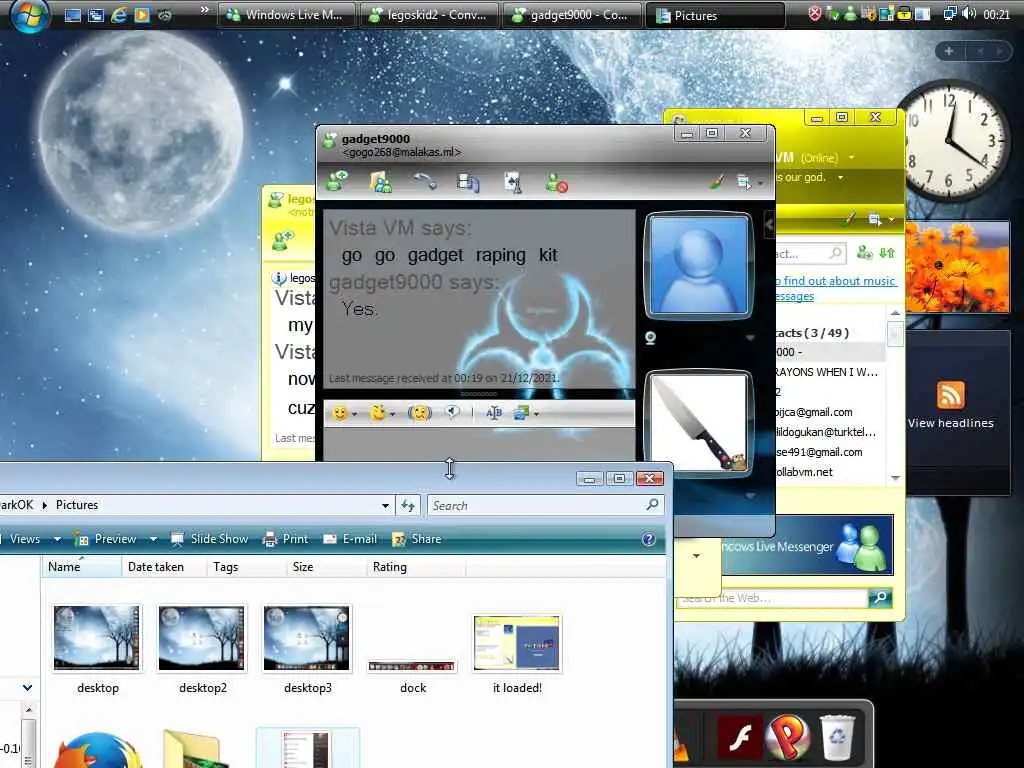Viewport: 1024px width, 768px height.
Task: Select the collabvm.net contact
Action: 803,472
